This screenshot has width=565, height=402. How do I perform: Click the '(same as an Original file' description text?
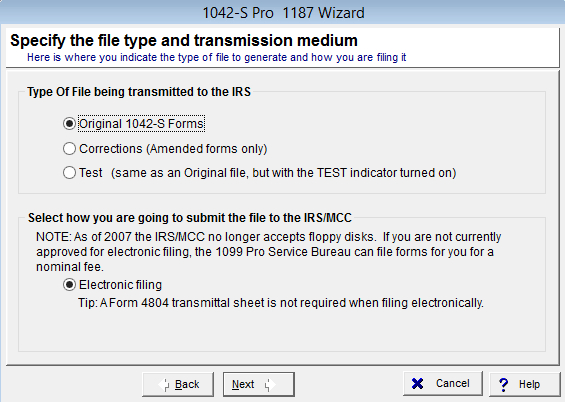[284, 173]
